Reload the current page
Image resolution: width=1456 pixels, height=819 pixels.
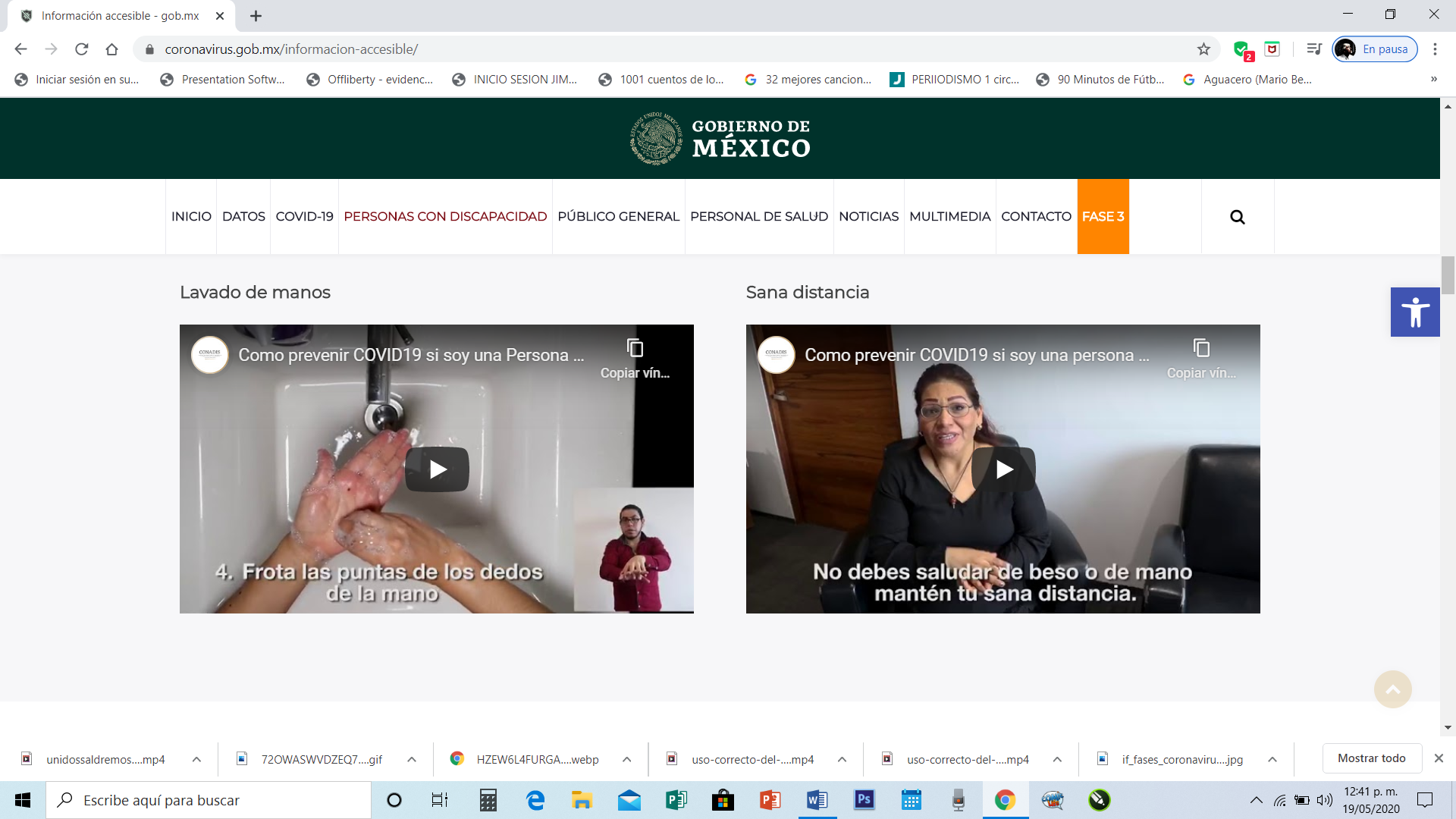click(82, 49)
